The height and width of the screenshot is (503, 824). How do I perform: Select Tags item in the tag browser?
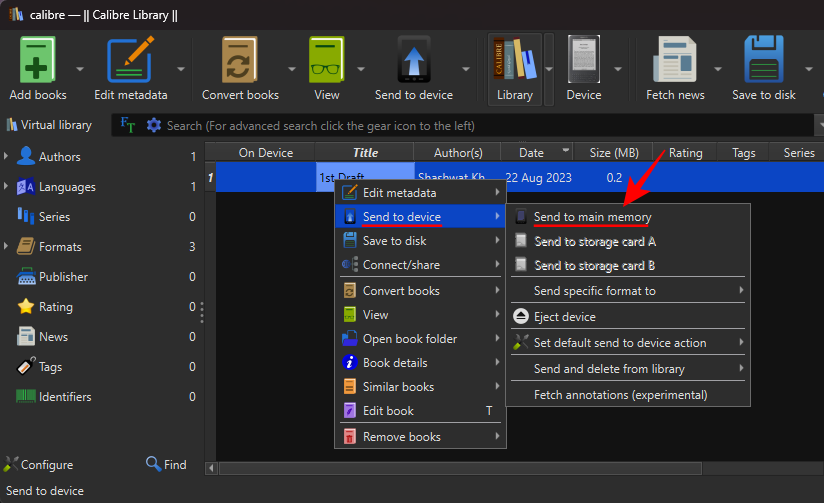50,366
